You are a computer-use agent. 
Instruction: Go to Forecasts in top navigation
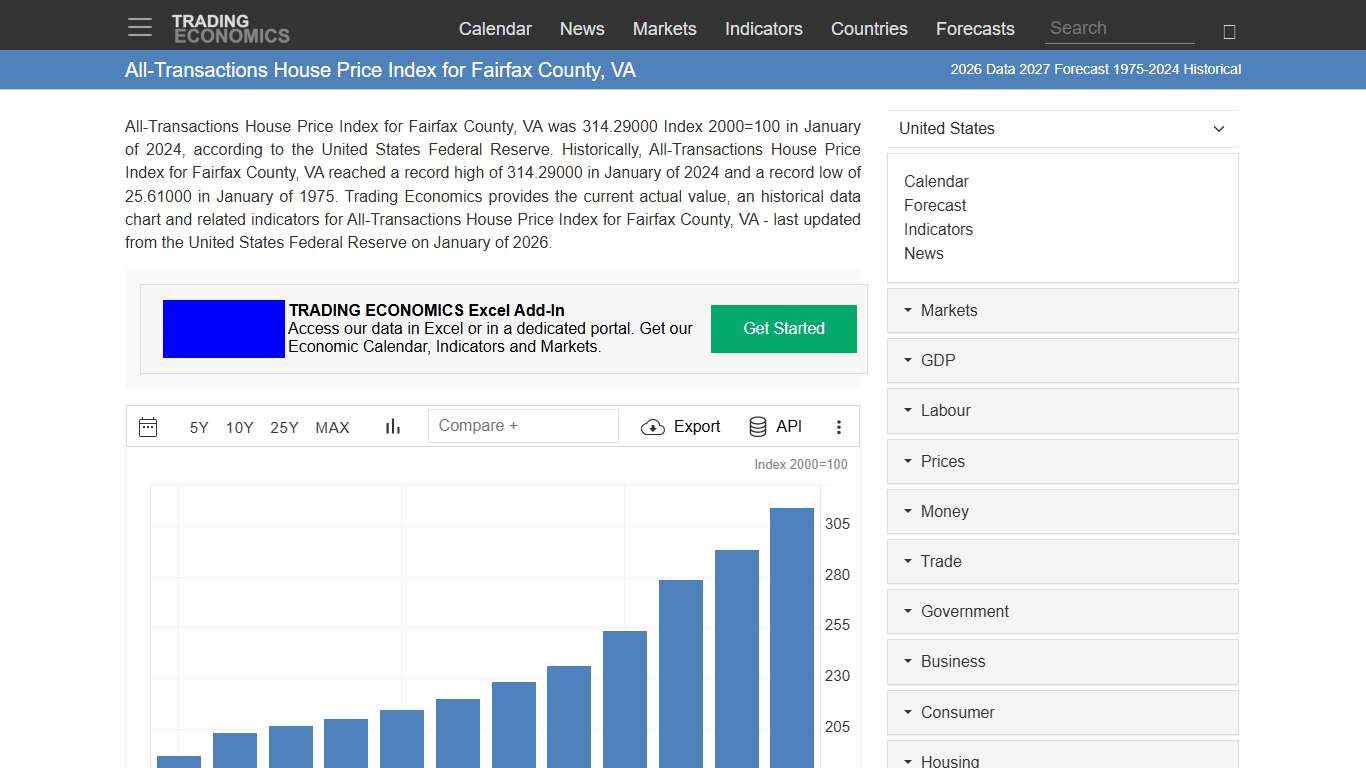point(975,29)
